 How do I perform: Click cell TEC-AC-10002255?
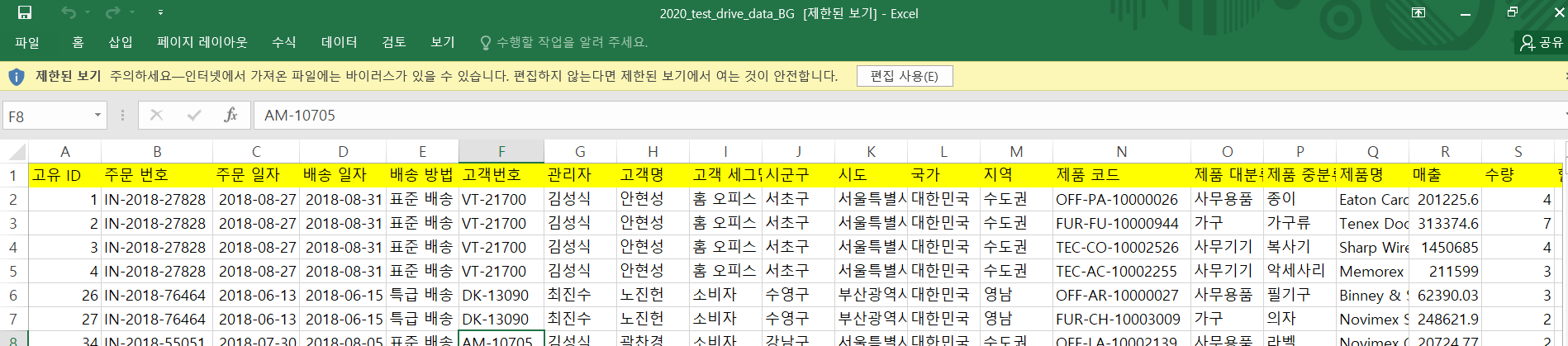pyautogui.click(x=1122, y=271)
